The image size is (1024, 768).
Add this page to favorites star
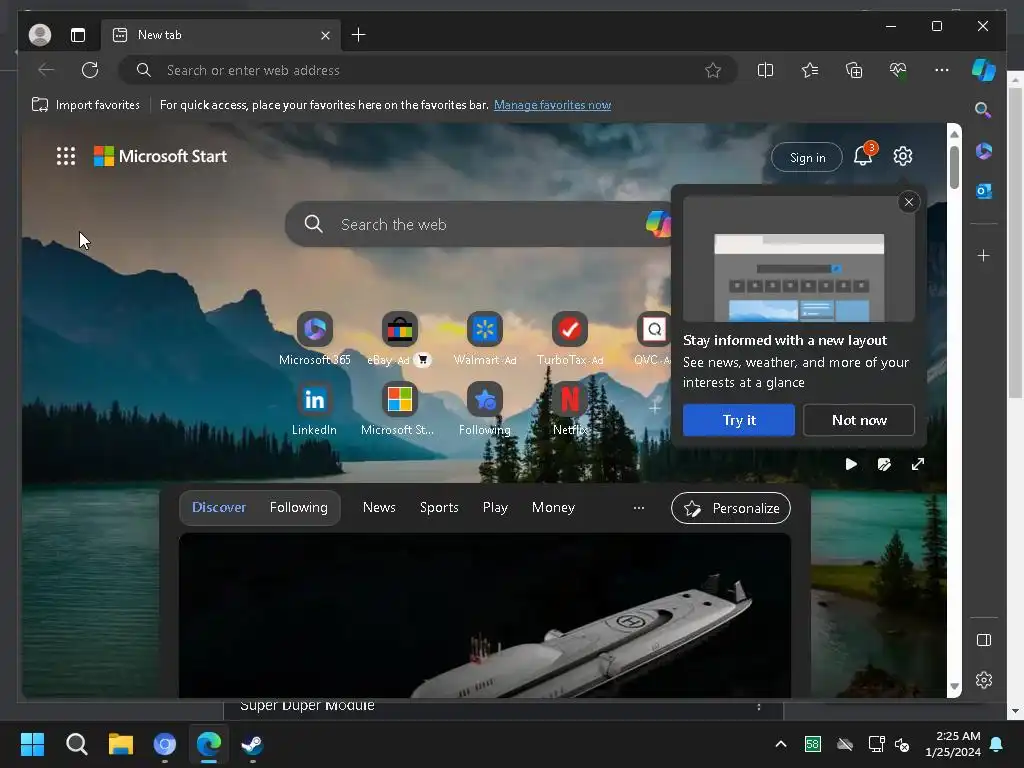(x=712, y=70)
